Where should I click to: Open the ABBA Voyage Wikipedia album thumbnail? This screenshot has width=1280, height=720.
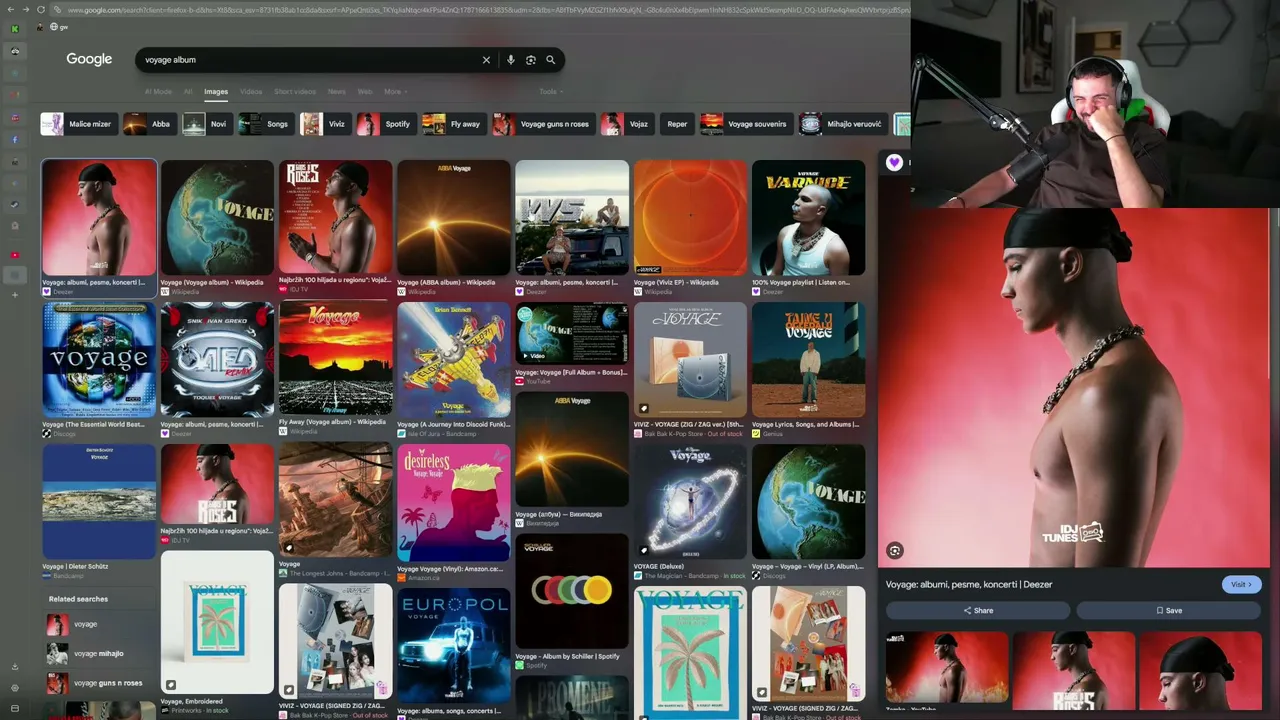coord(454,218)
